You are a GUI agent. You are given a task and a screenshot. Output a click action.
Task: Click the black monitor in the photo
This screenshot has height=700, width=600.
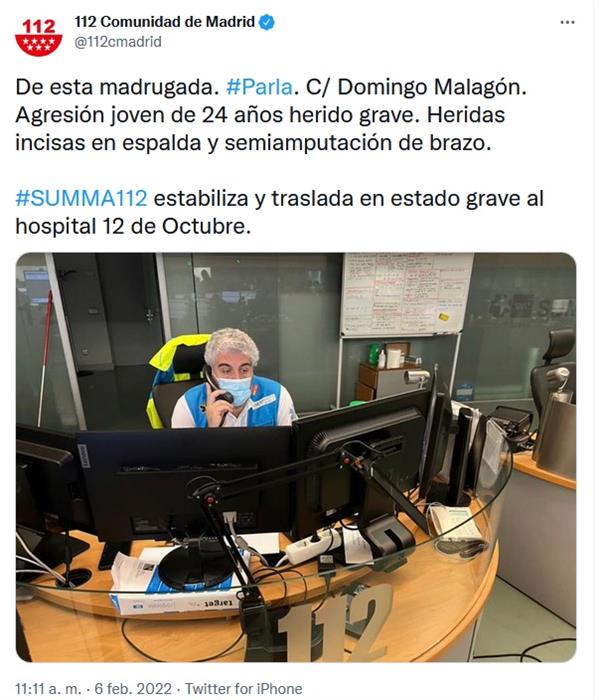point(185,480)
